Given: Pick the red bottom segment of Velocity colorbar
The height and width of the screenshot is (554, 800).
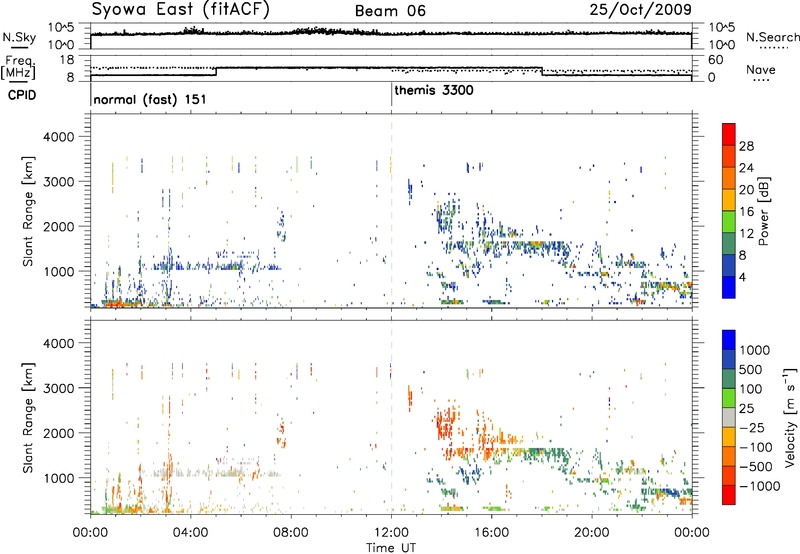Looking at the screenshot, I should (729, 495).
